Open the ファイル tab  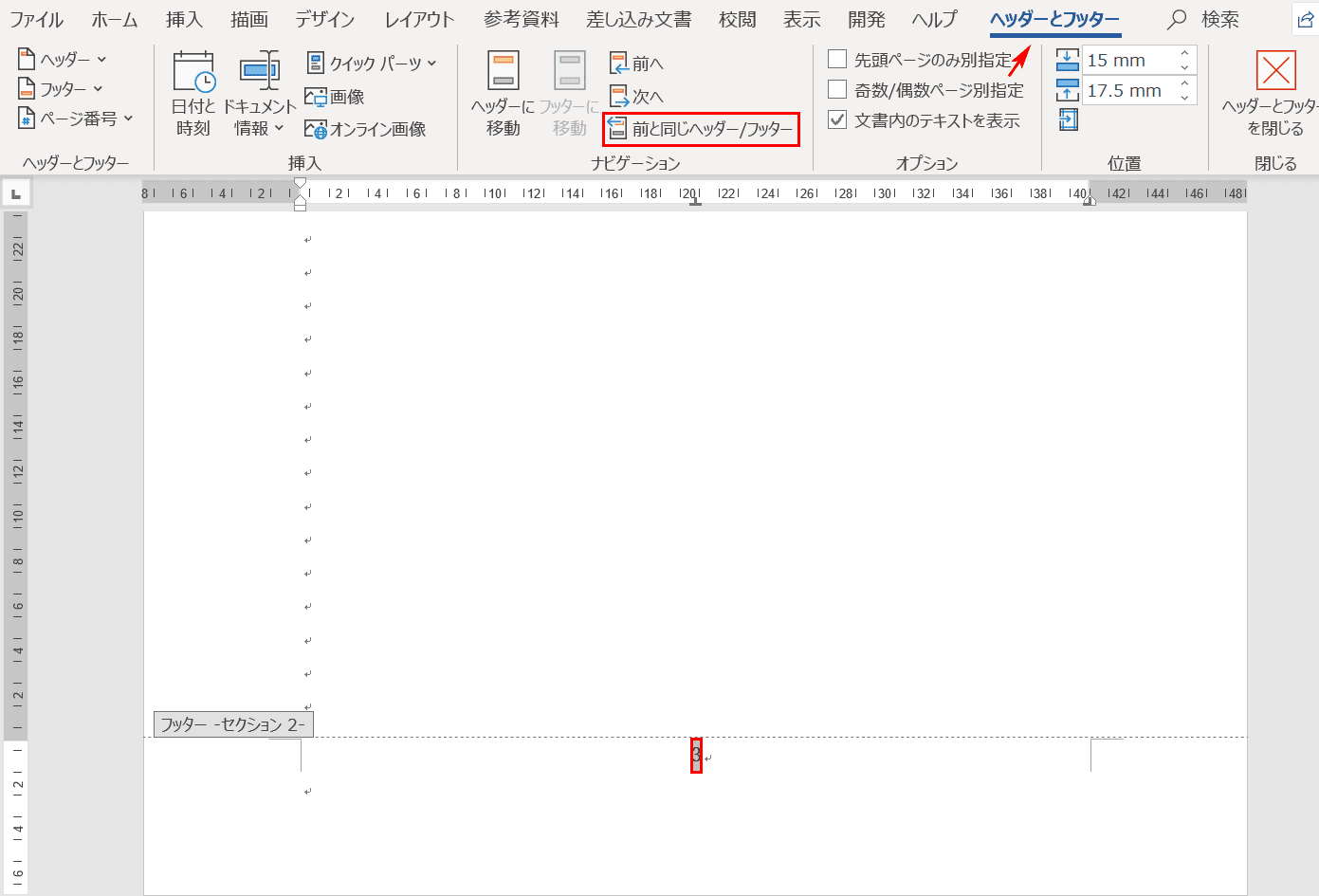(x=36, y=20)
